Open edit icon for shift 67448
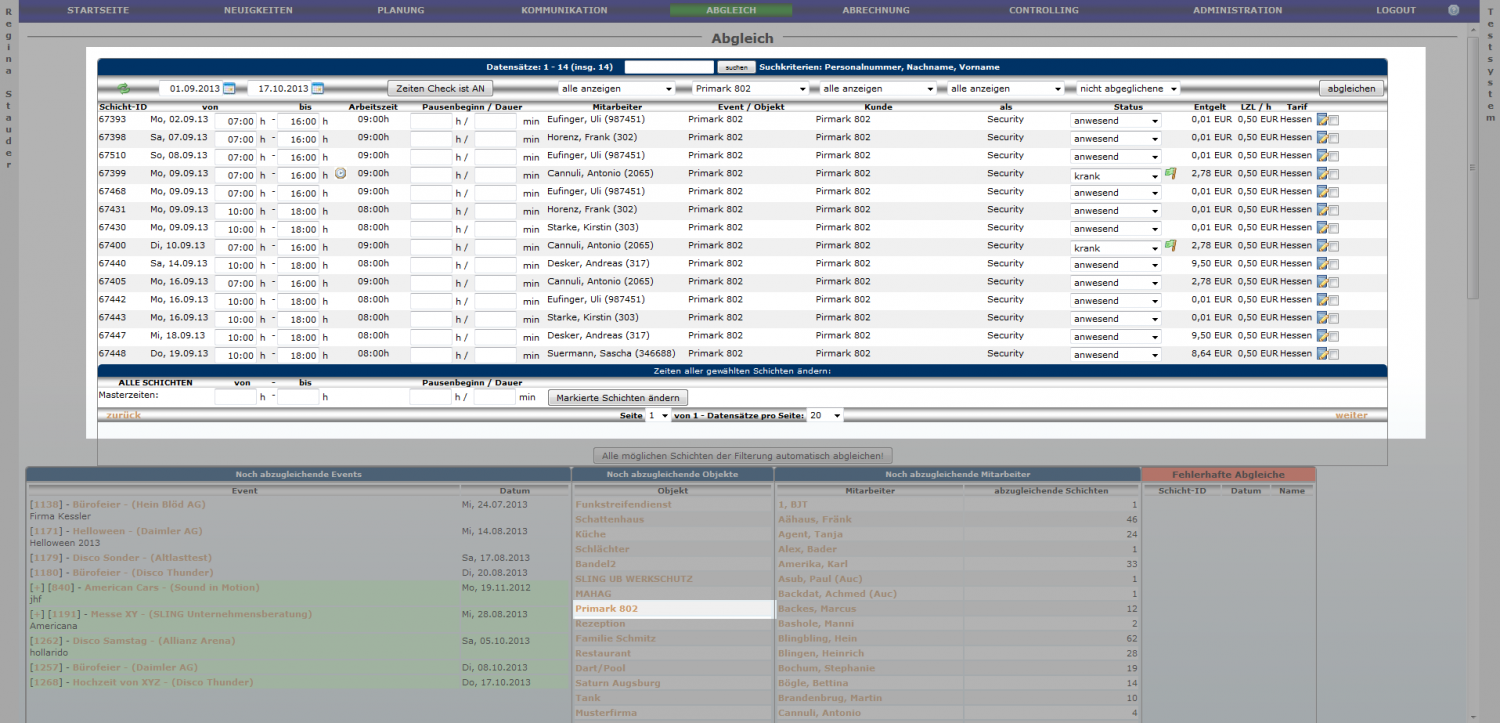Screen dimensions: 1500x723 pyautogui.click(x=1322, y=354)
